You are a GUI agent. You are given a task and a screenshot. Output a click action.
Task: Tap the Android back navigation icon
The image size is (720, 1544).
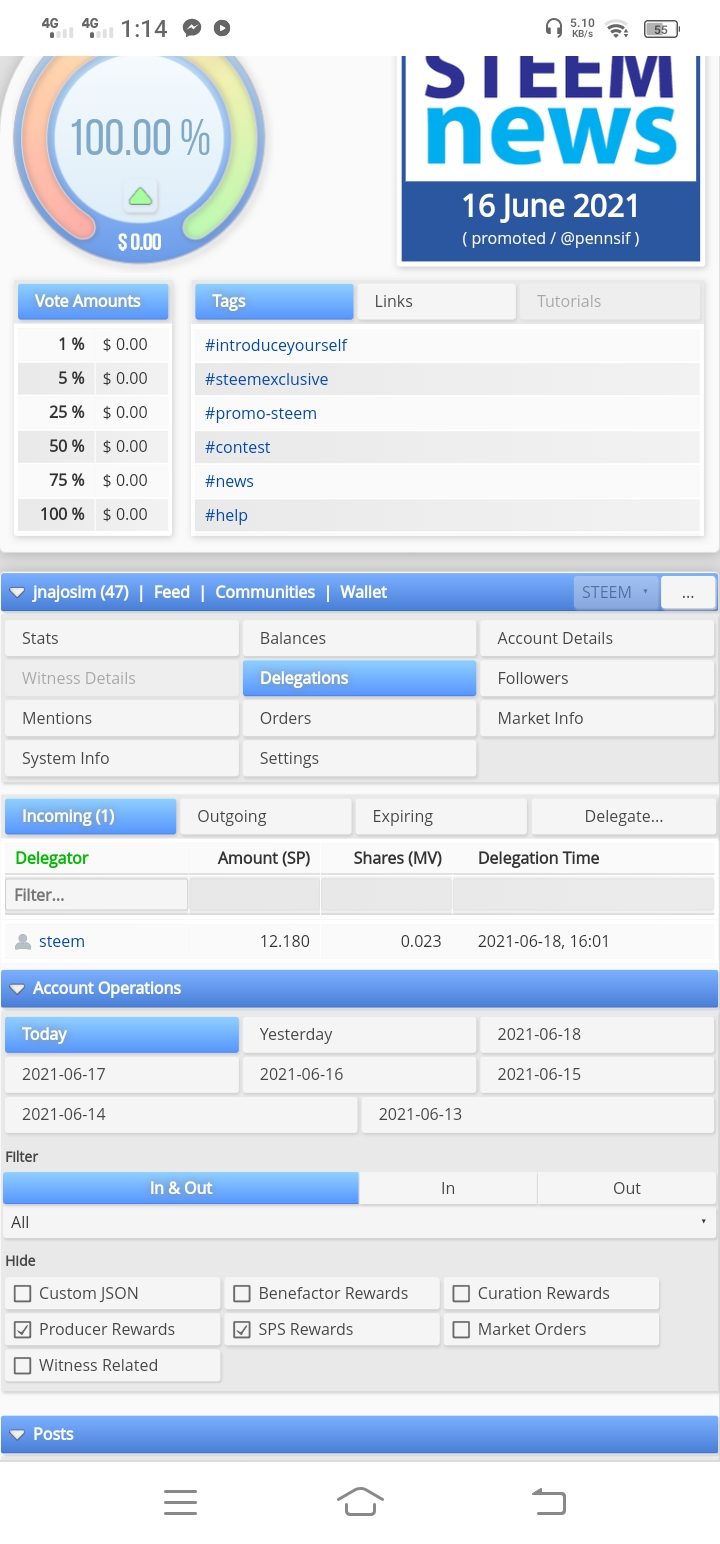coord(548,1501)
